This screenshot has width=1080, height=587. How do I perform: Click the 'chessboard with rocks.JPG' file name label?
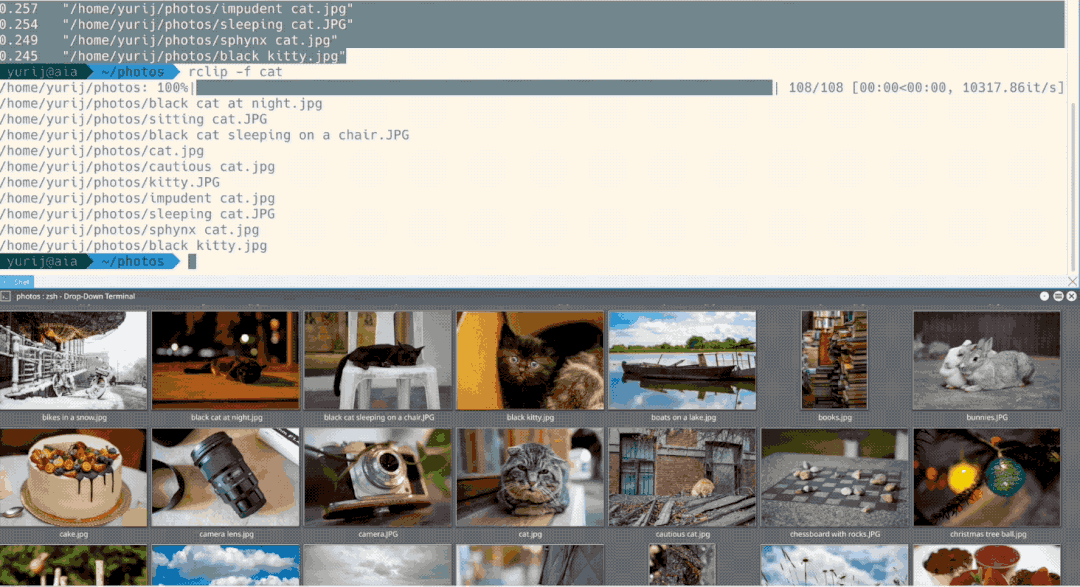point(835,535)
